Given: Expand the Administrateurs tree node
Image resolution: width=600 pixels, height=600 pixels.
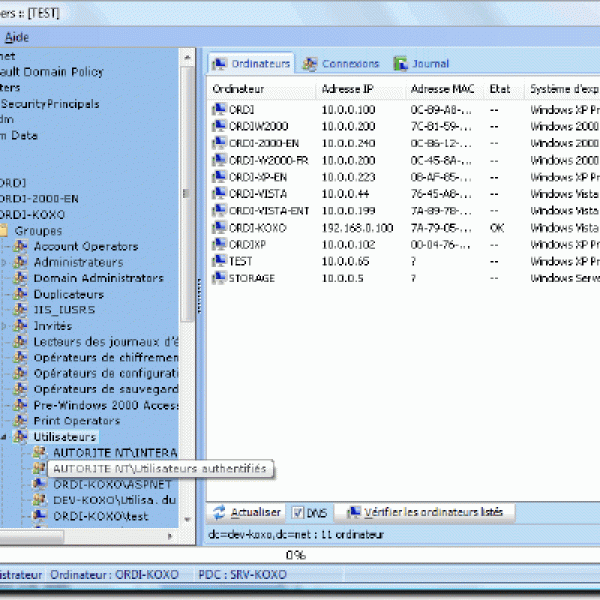Looking at the screenshot, I should [x=4, y=262].
